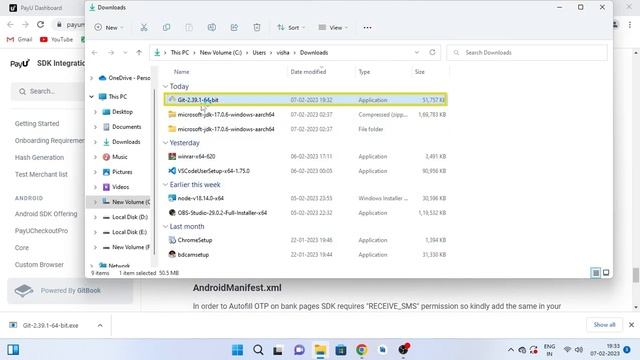The width and height of the screenshot is (640, 360).
Task: Open Hash Generation in PayU sidebar
Action: [x=39, y=158]
